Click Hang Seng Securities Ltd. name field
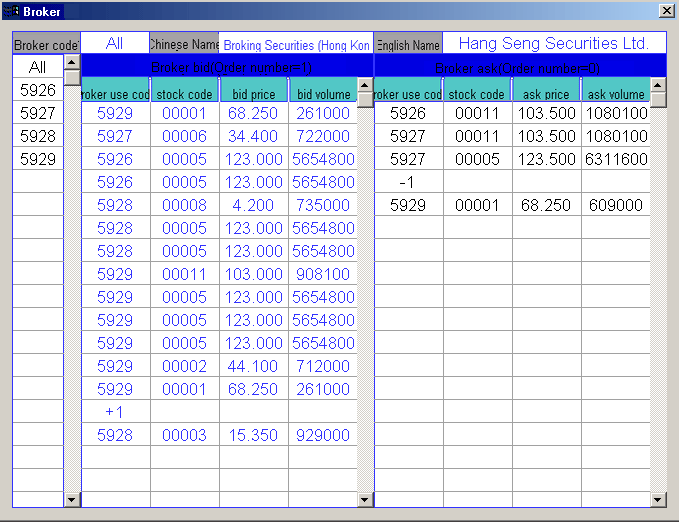 [x=554, y=43]
